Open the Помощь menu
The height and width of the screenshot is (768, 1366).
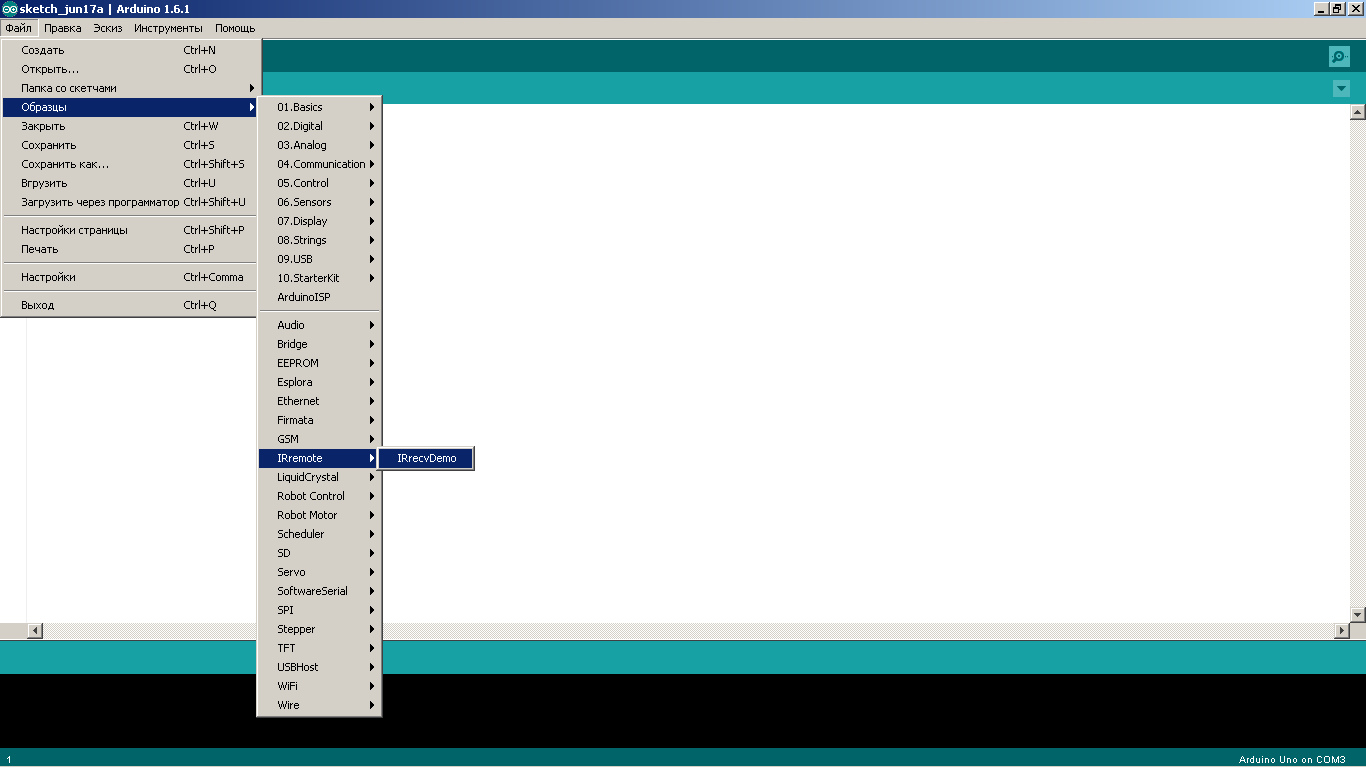coord(235,28)
